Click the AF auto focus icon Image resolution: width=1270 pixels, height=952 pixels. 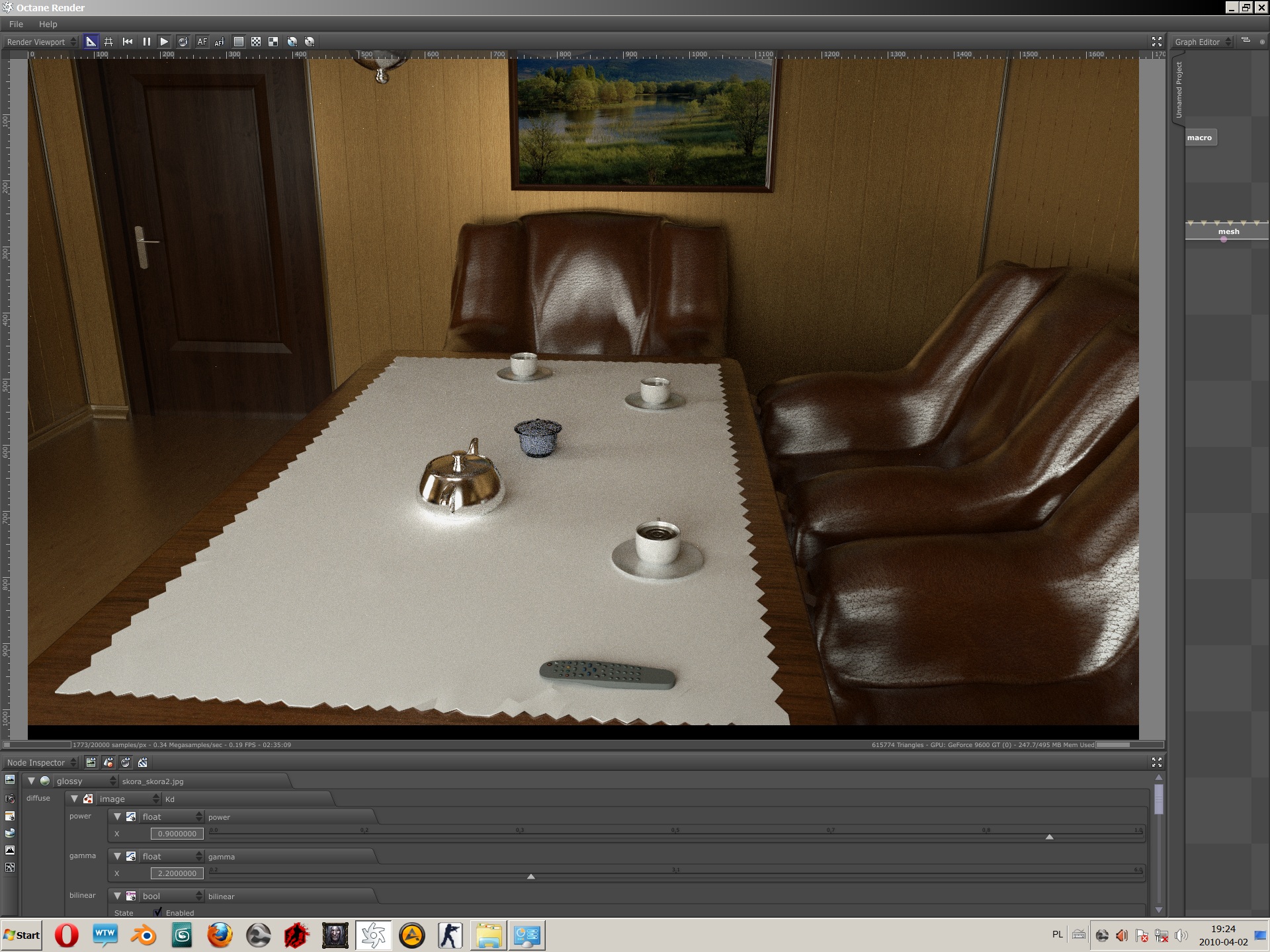click(202, 42)
